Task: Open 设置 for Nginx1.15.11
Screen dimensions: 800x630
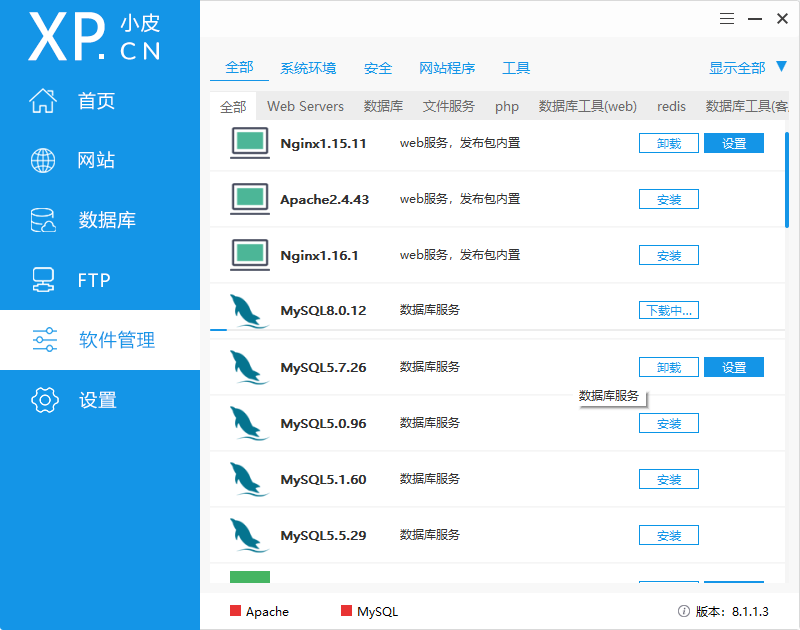Action: [x=734, y=143]
